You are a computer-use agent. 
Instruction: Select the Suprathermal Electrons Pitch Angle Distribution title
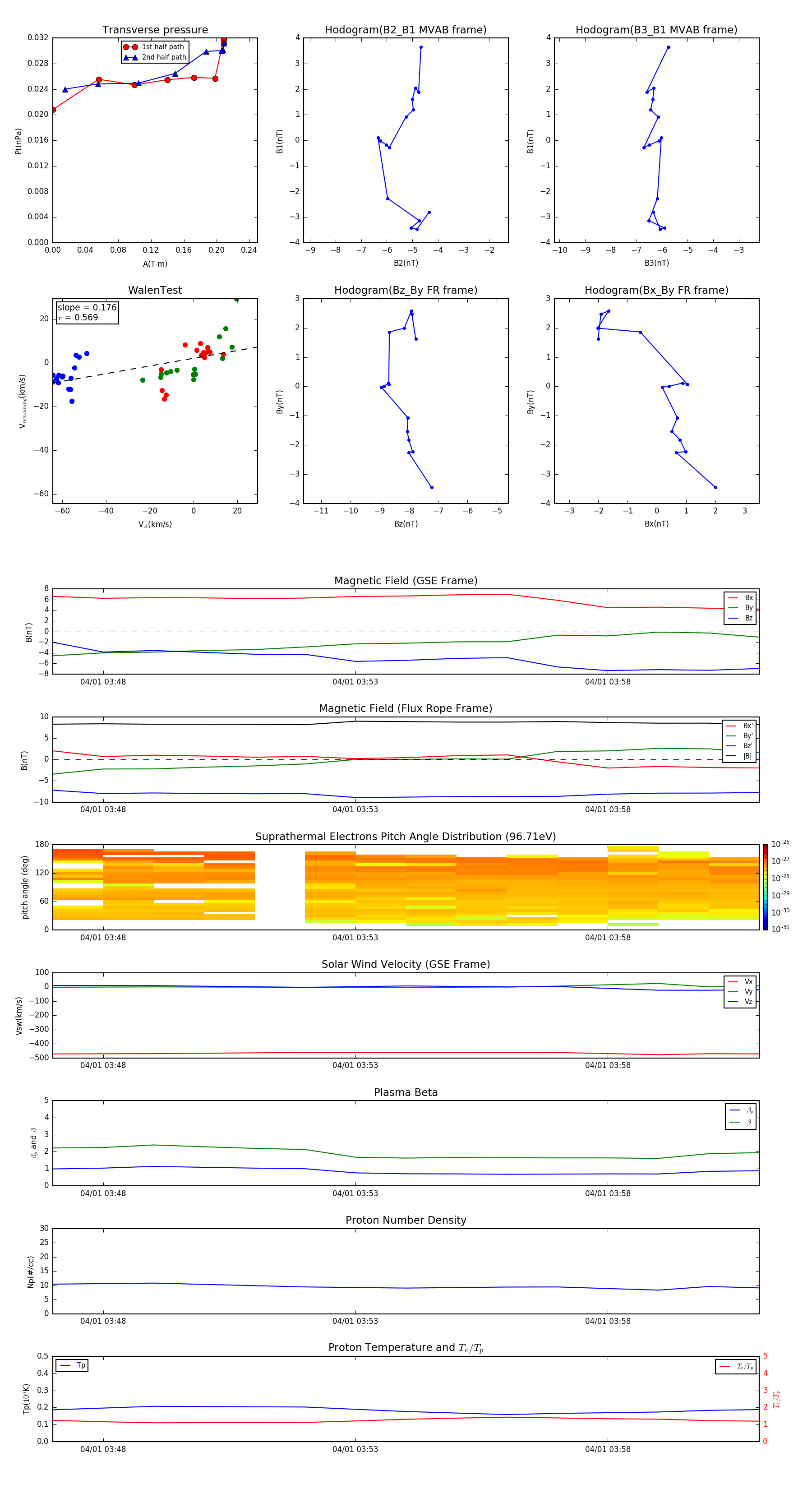click(406, 837)
